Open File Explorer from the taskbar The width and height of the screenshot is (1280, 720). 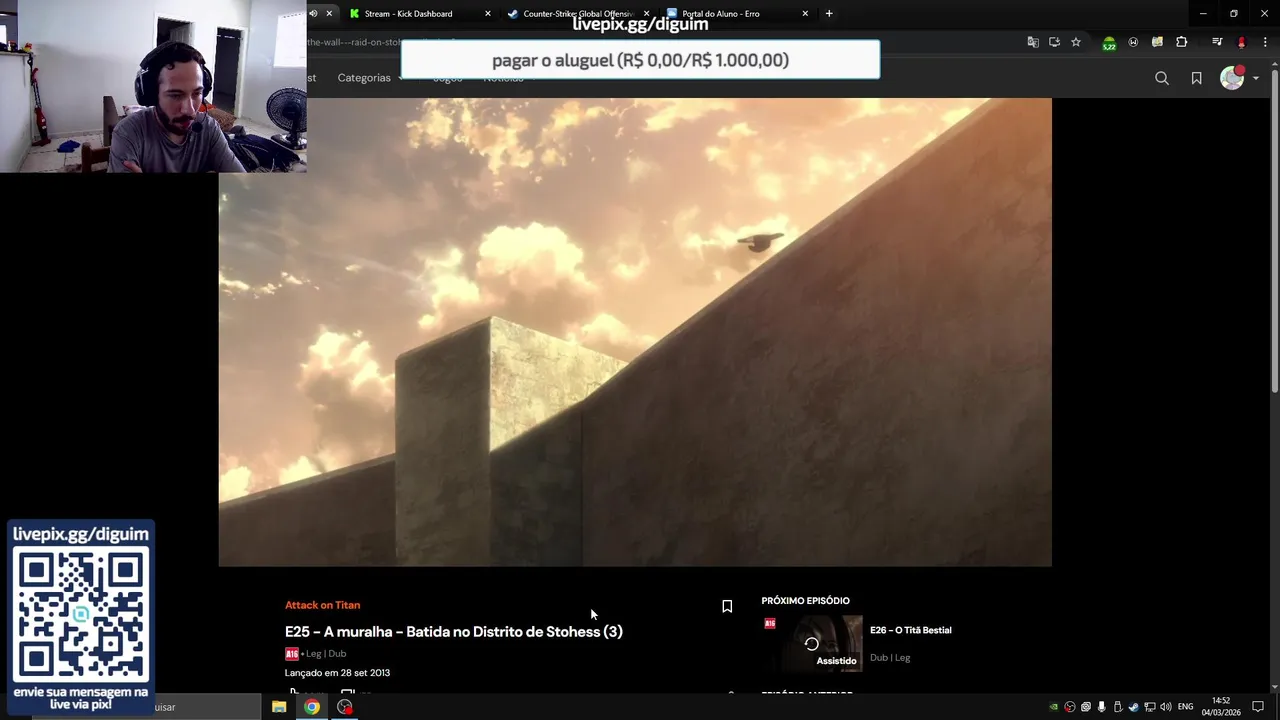tap(279, 707)
